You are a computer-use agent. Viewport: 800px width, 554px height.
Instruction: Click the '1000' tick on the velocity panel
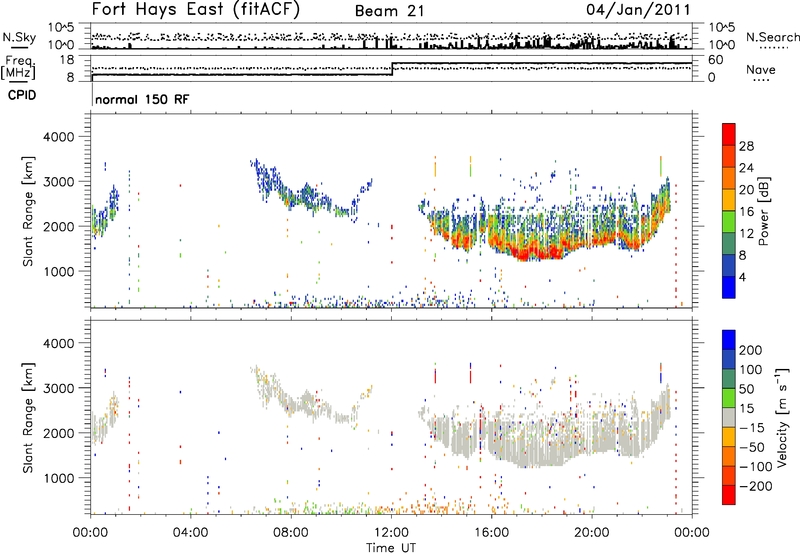coord(59,478)
